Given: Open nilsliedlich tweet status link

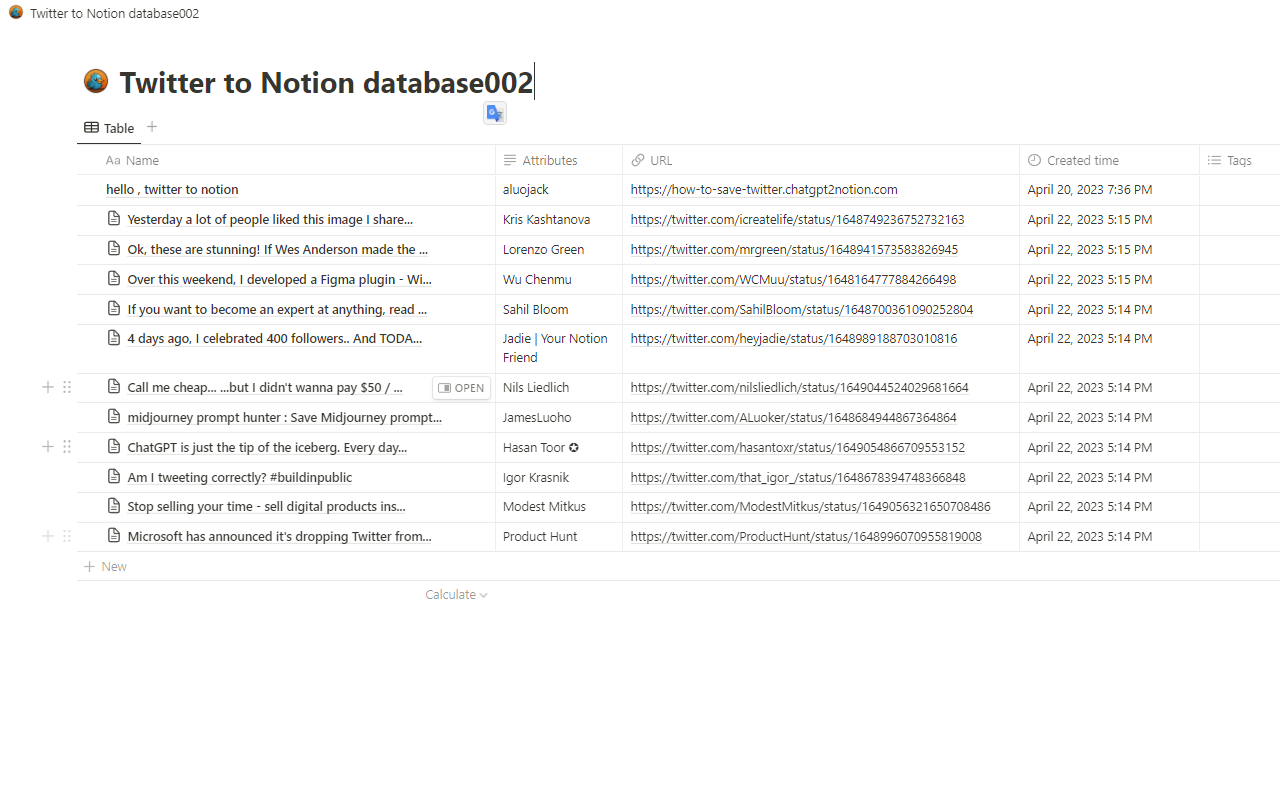Looking at the screenshot, I should pyautogui.click(x=799, y=387).
